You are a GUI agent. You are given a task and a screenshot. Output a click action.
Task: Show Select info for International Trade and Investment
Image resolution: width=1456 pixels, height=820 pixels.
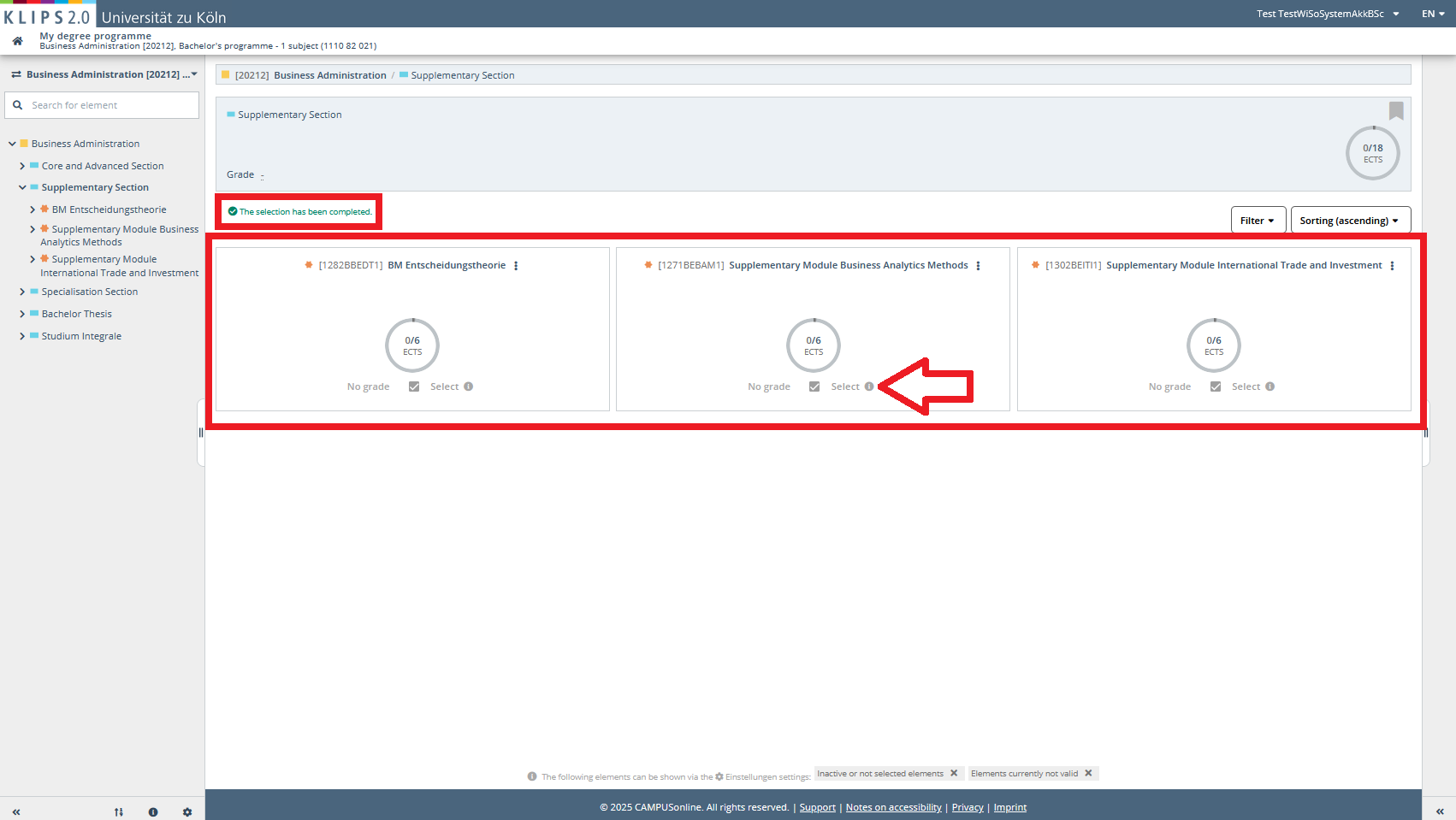(x=1270, y=386)
